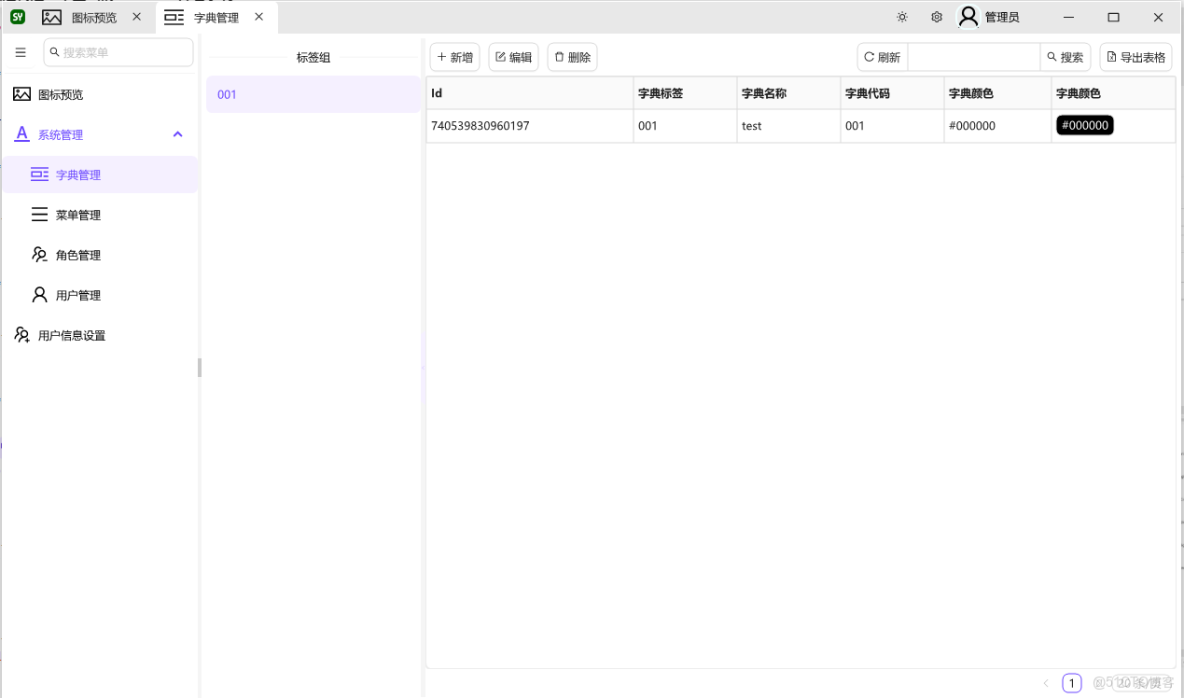
Task: Open page 1 in pagination control
Action: (x=1071, y=682)
